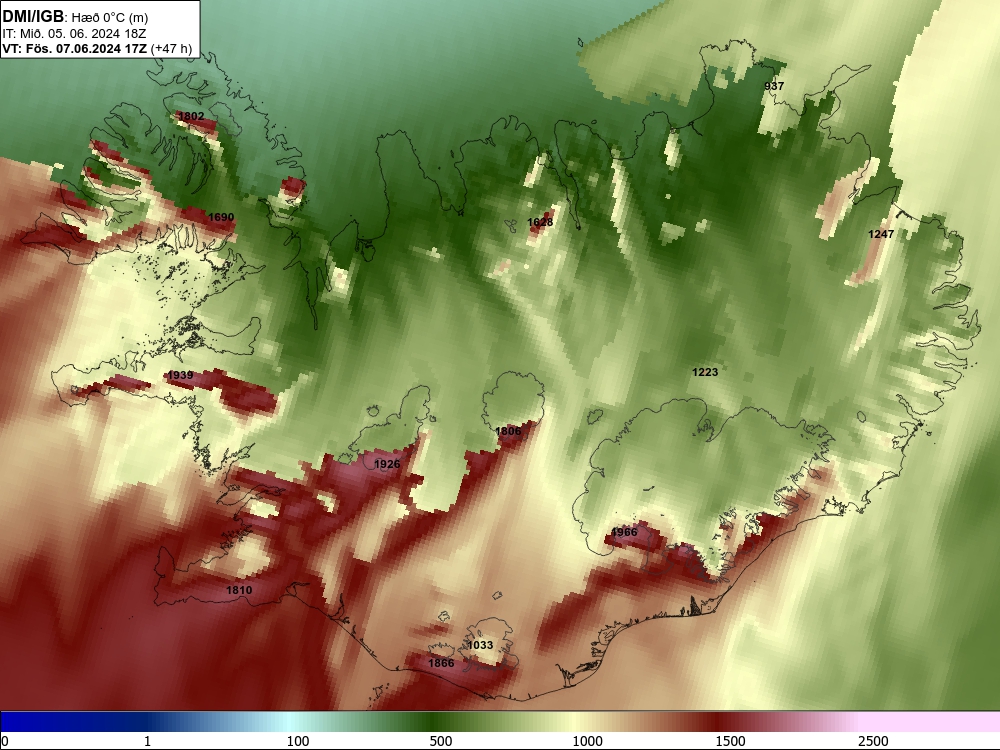The height and width of the screenshot is (750, 1000).
Task: Click the 1628 value label
Action: tap(540, 222)
